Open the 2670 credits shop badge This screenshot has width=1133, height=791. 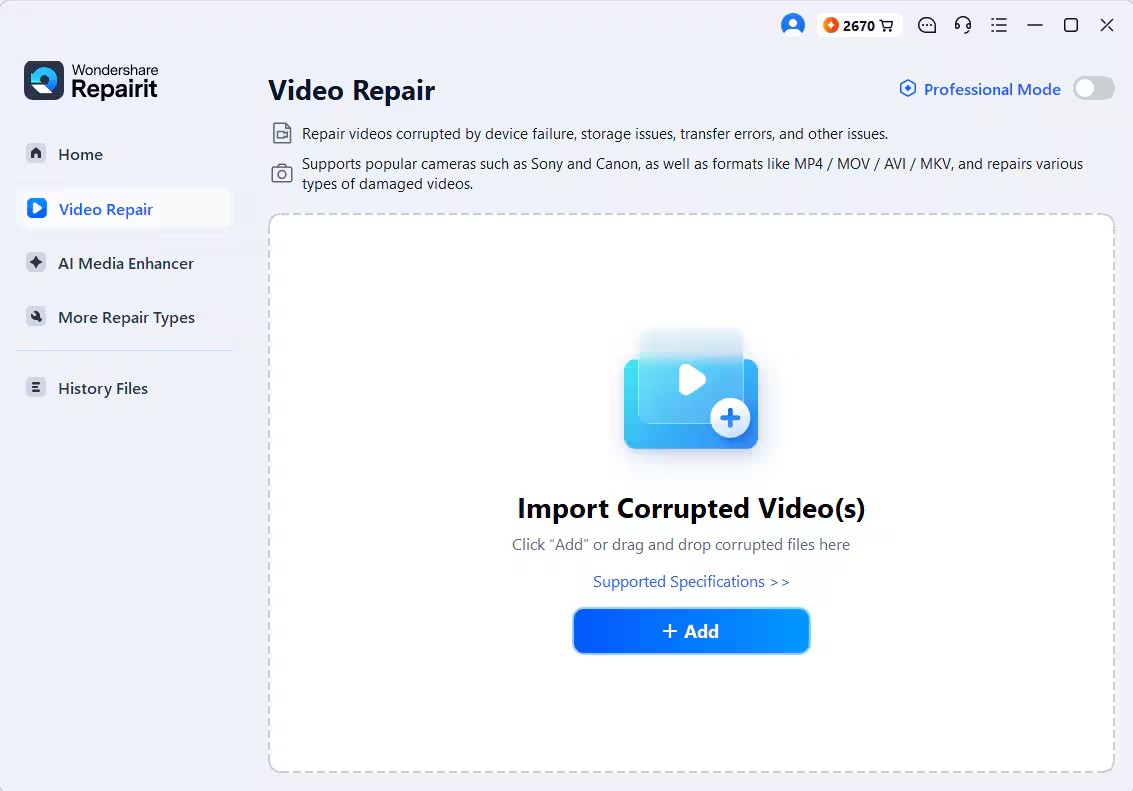click(859, 25)
